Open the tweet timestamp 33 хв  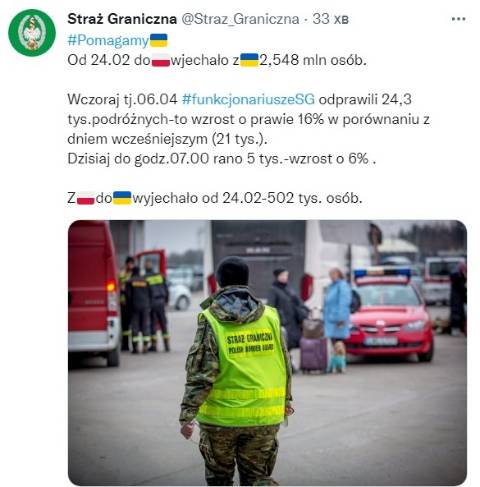click(330, 19)
